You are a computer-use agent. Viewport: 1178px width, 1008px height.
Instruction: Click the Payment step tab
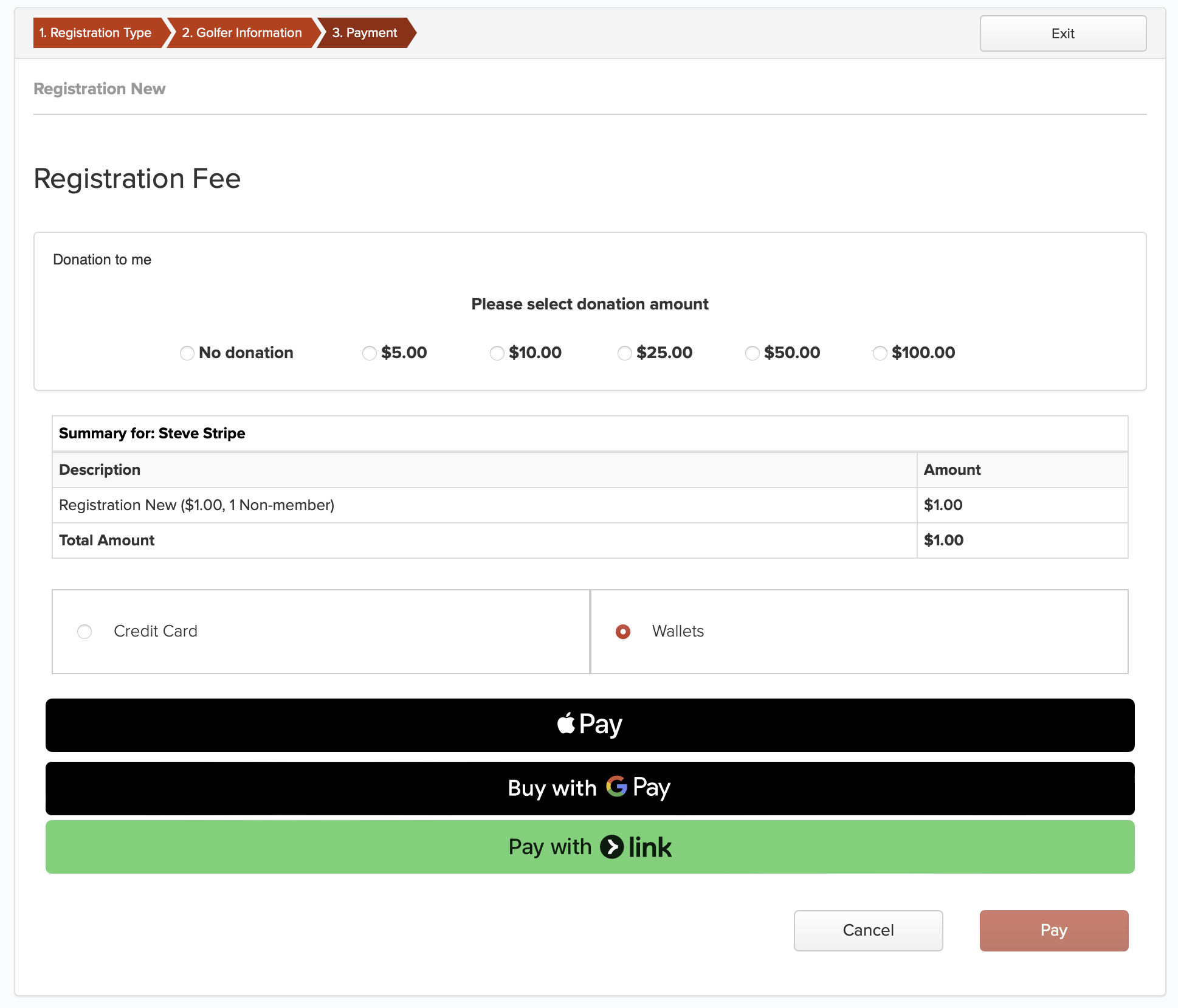pos(365,33)
